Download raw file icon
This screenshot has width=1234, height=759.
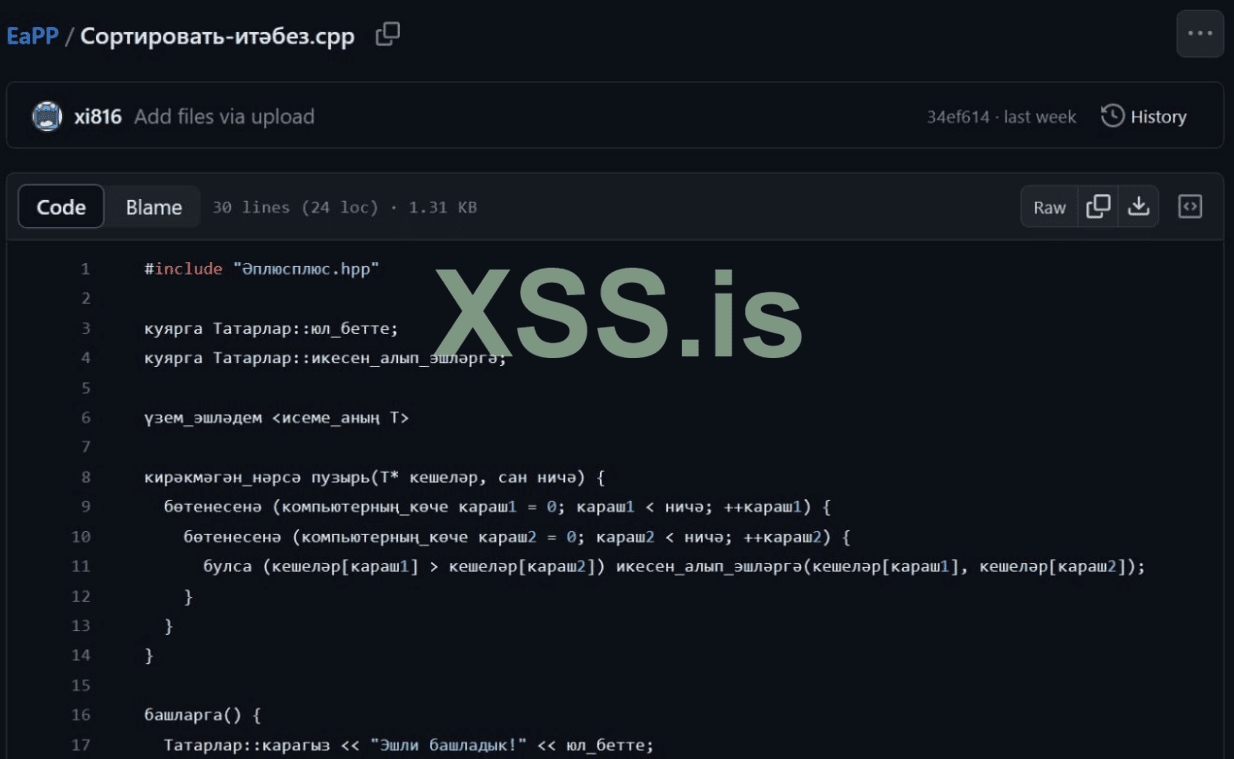(x=1138, y=207)
